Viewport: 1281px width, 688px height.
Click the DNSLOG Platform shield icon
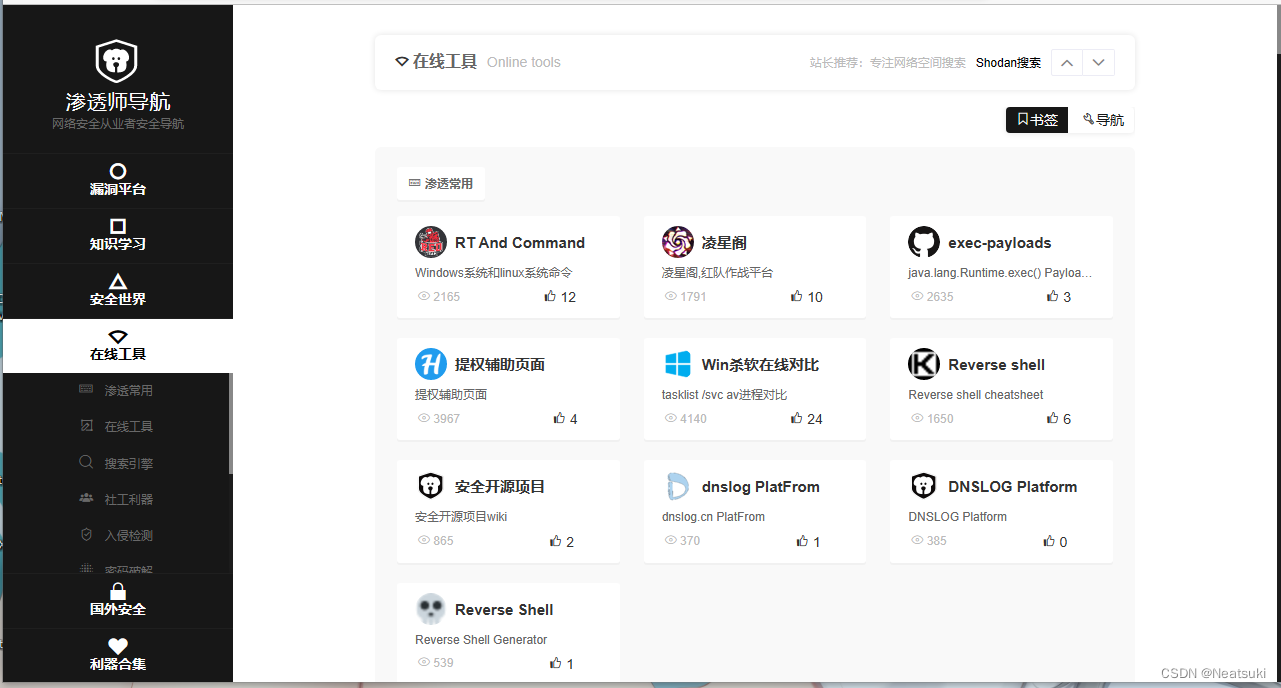click(x=923, y=486)
